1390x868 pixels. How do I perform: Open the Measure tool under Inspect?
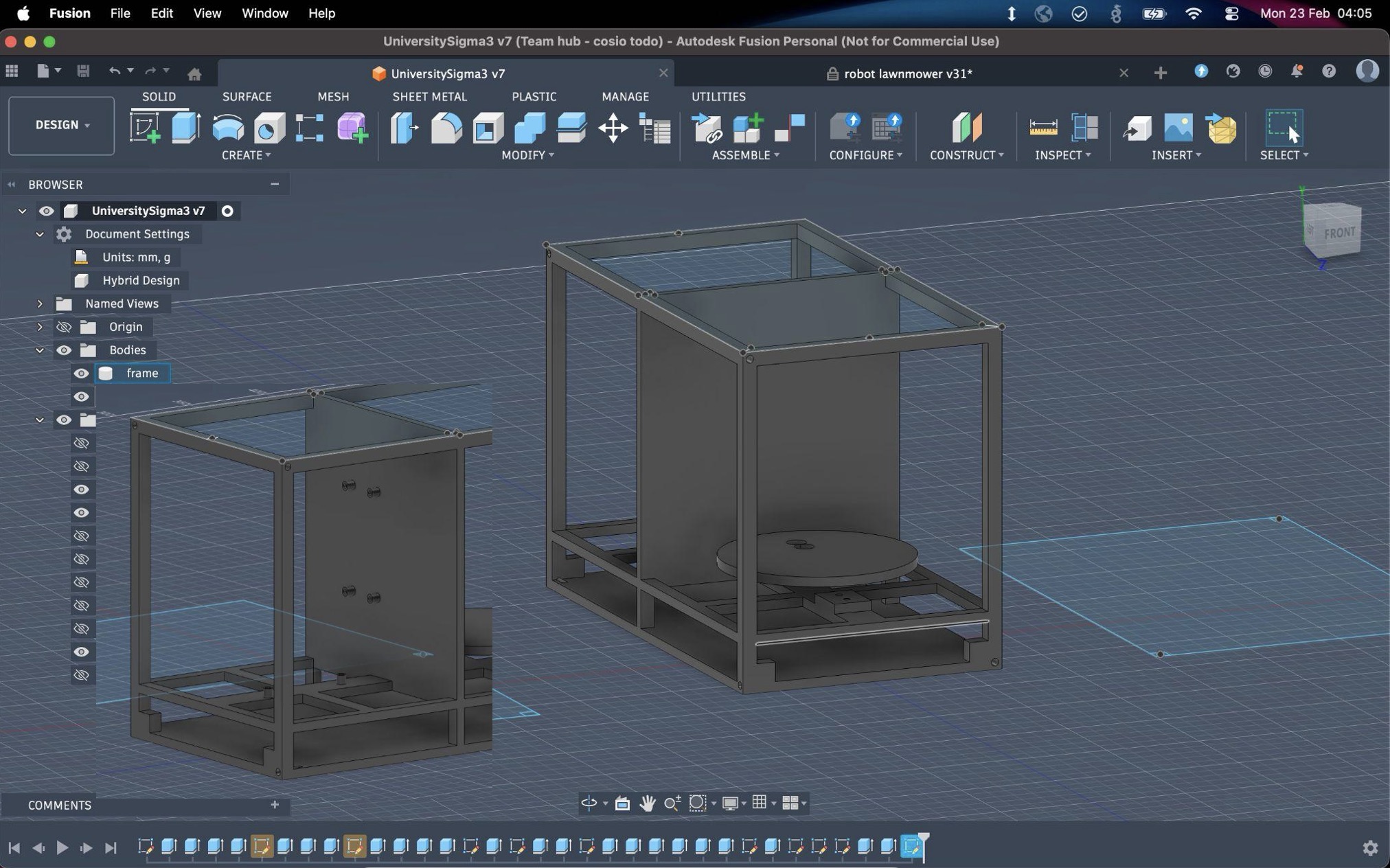coord(1042,128)
